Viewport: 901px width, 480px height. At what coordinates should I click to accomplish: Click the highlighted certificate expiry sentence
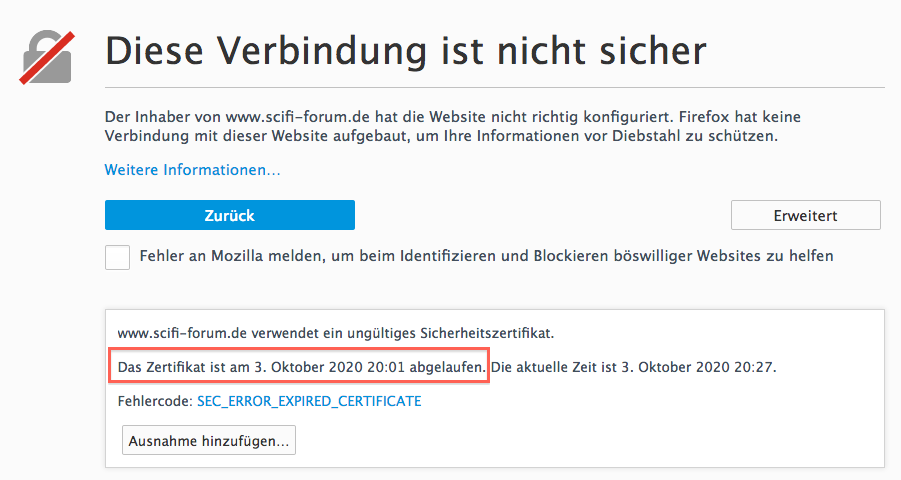click(x=300, y=367)
